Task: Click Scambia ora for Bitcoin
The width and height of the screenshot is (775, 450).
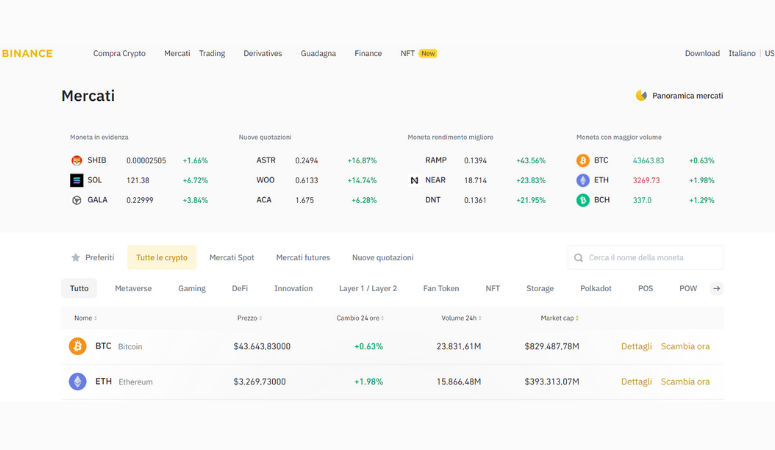Action: click(685, 346)
